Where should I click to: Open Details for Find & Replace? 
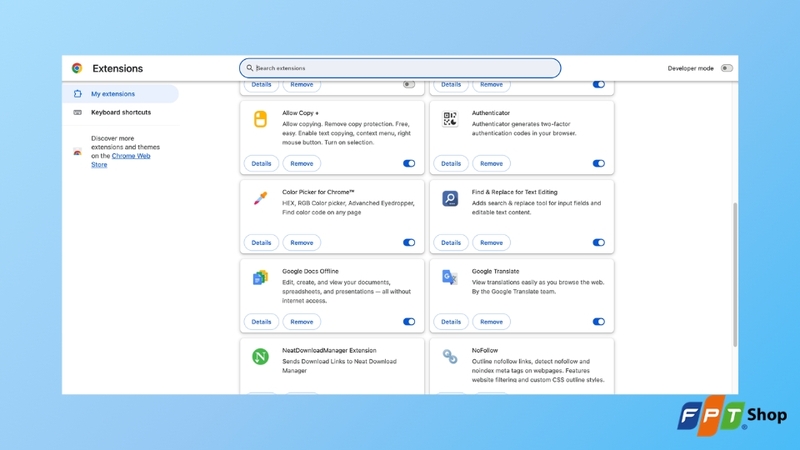(x=451, y=242)
